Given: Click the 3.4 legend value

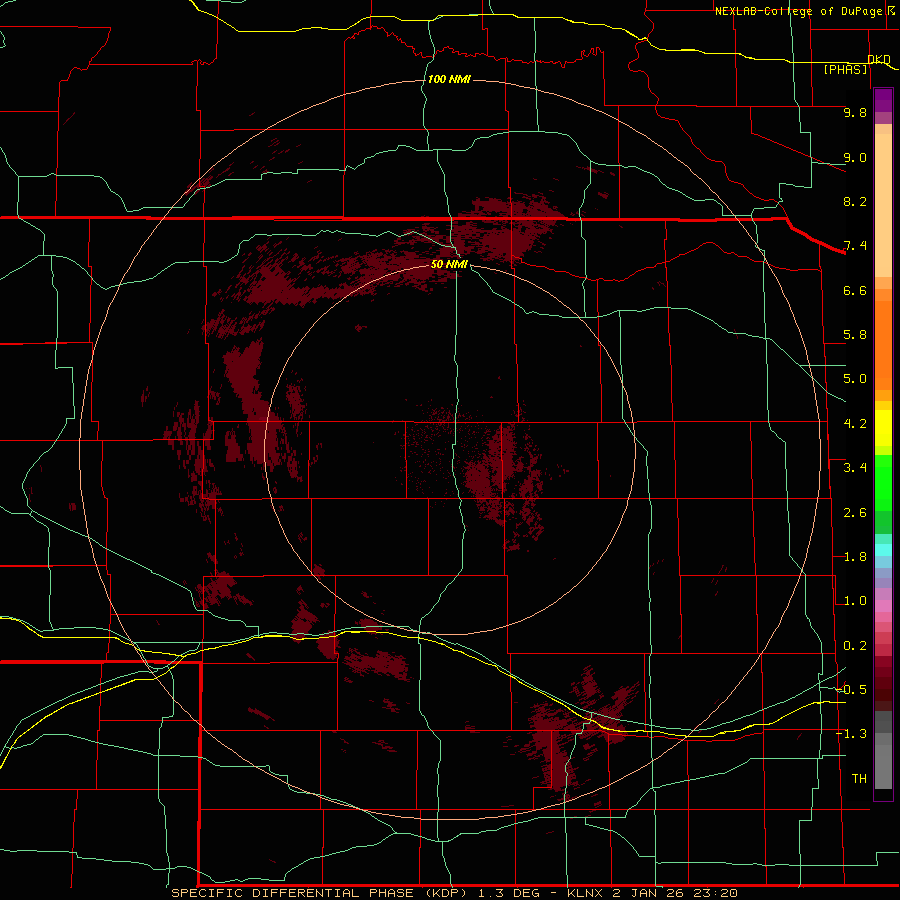Looking at the screenshot, I should [855, 468].
